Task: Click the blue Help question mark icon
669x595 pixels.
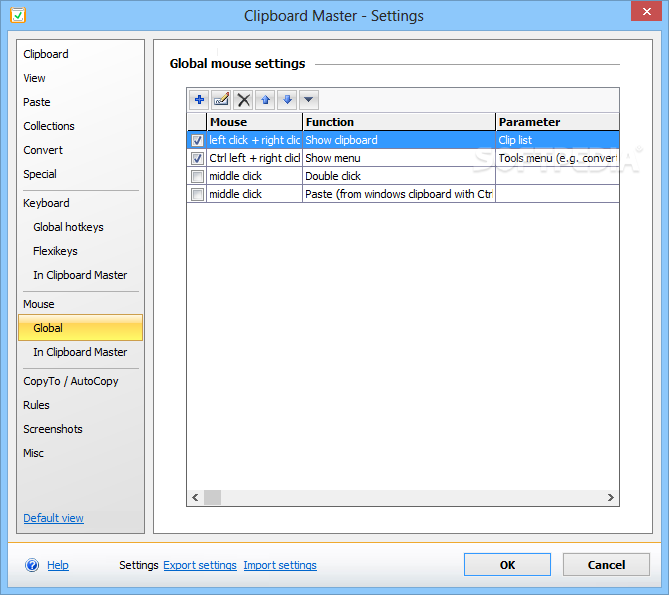Action: (32, 565)
